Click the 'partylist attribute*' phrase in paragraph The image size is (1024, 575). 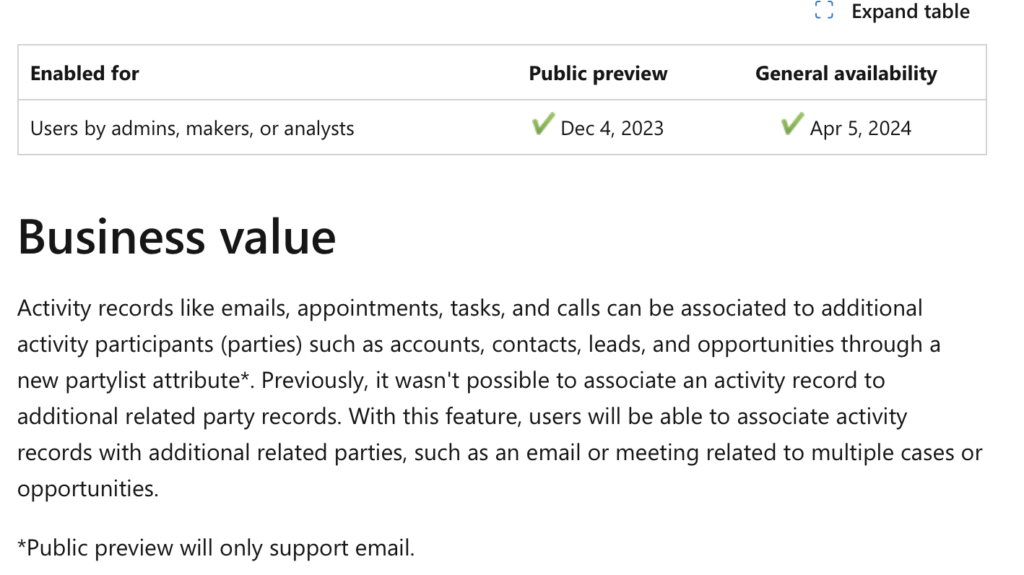(159, 380)
